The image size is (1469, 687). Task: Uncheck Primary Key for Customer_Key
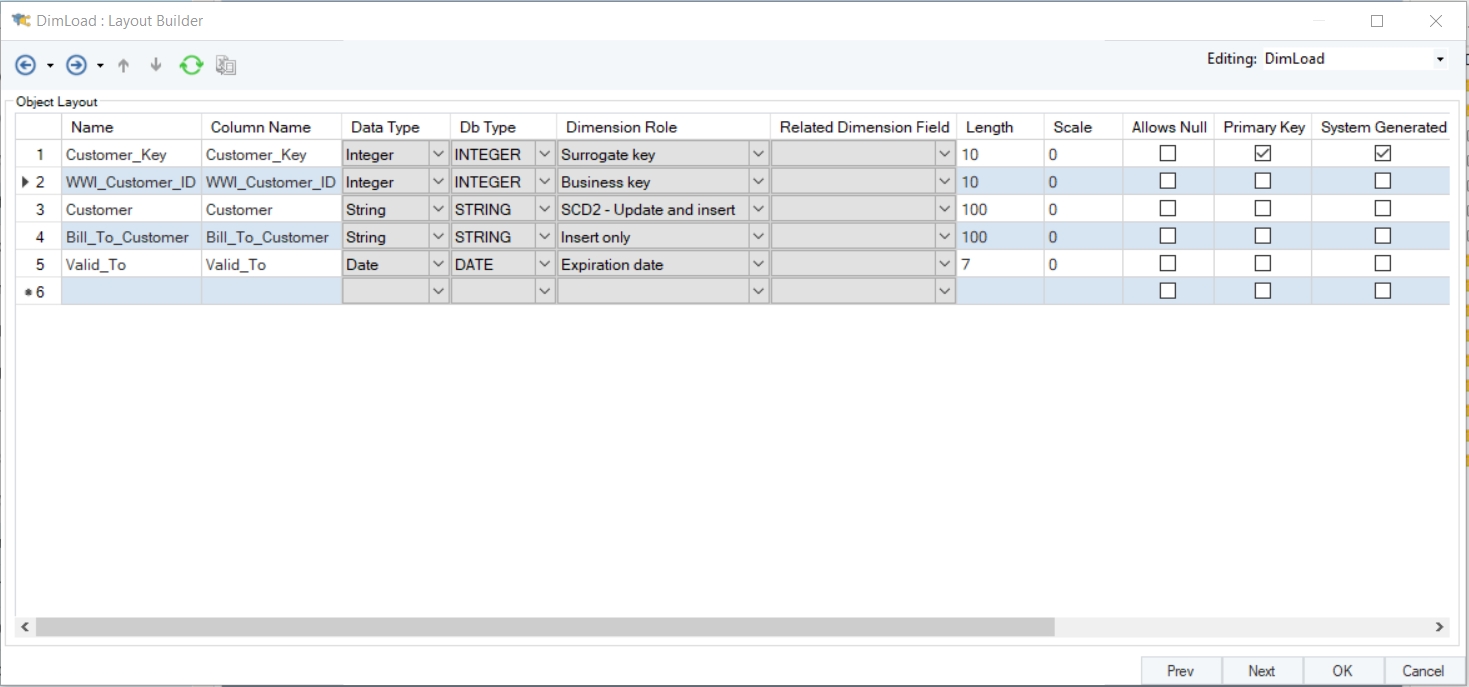[1263, 154]
